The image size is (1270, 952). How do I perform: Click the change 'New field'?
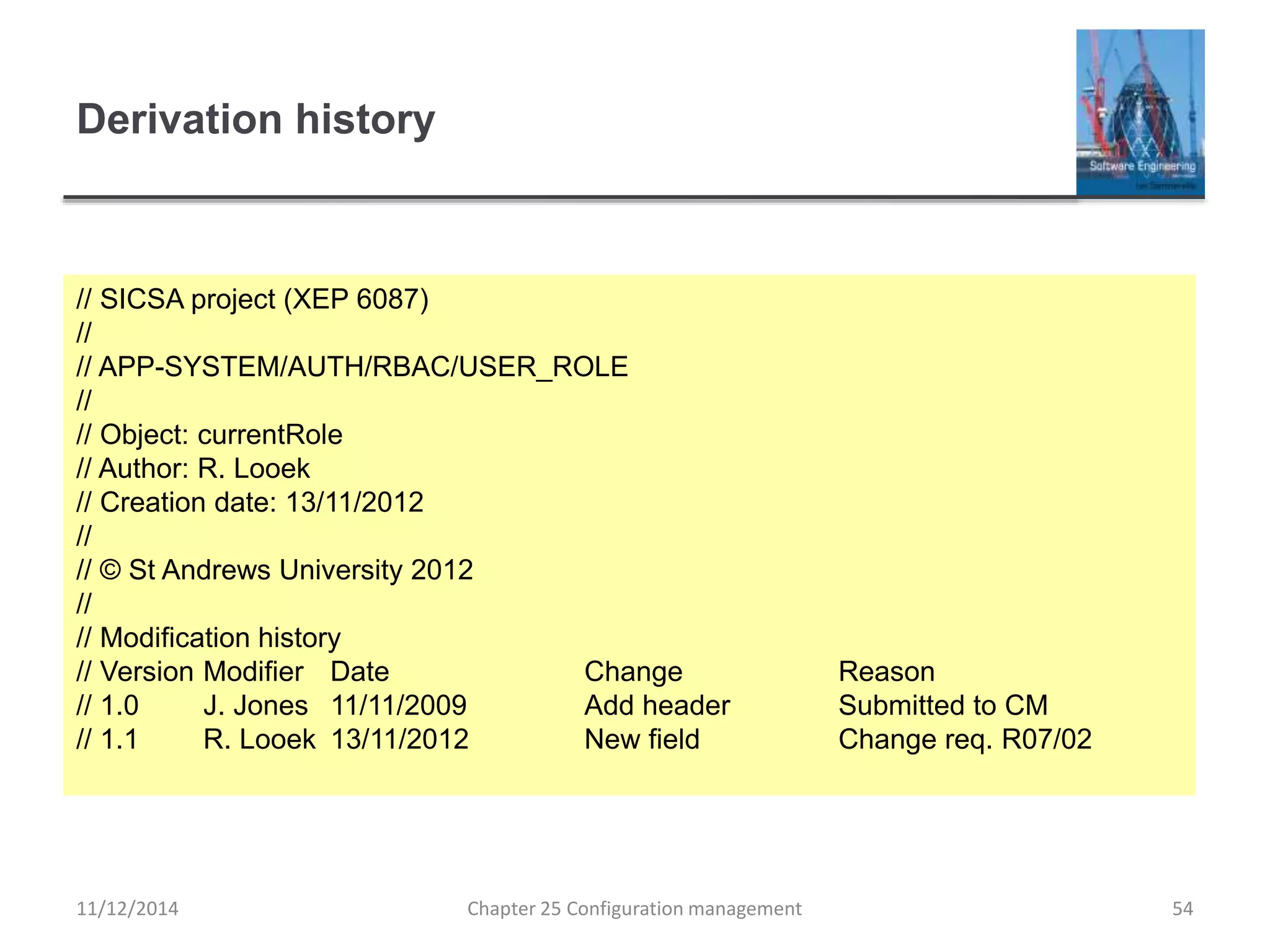(x=642, y=739)
